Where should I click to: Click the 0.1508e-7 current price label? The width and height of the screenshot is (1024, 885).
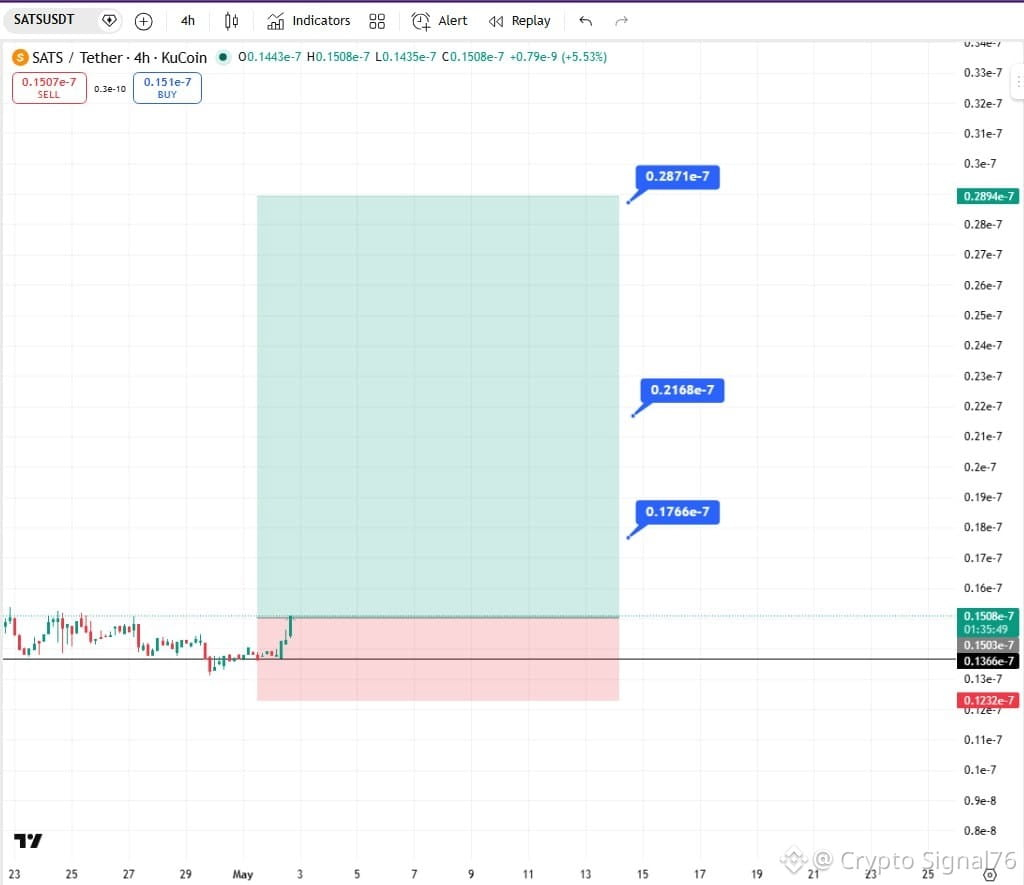(987, 616)
